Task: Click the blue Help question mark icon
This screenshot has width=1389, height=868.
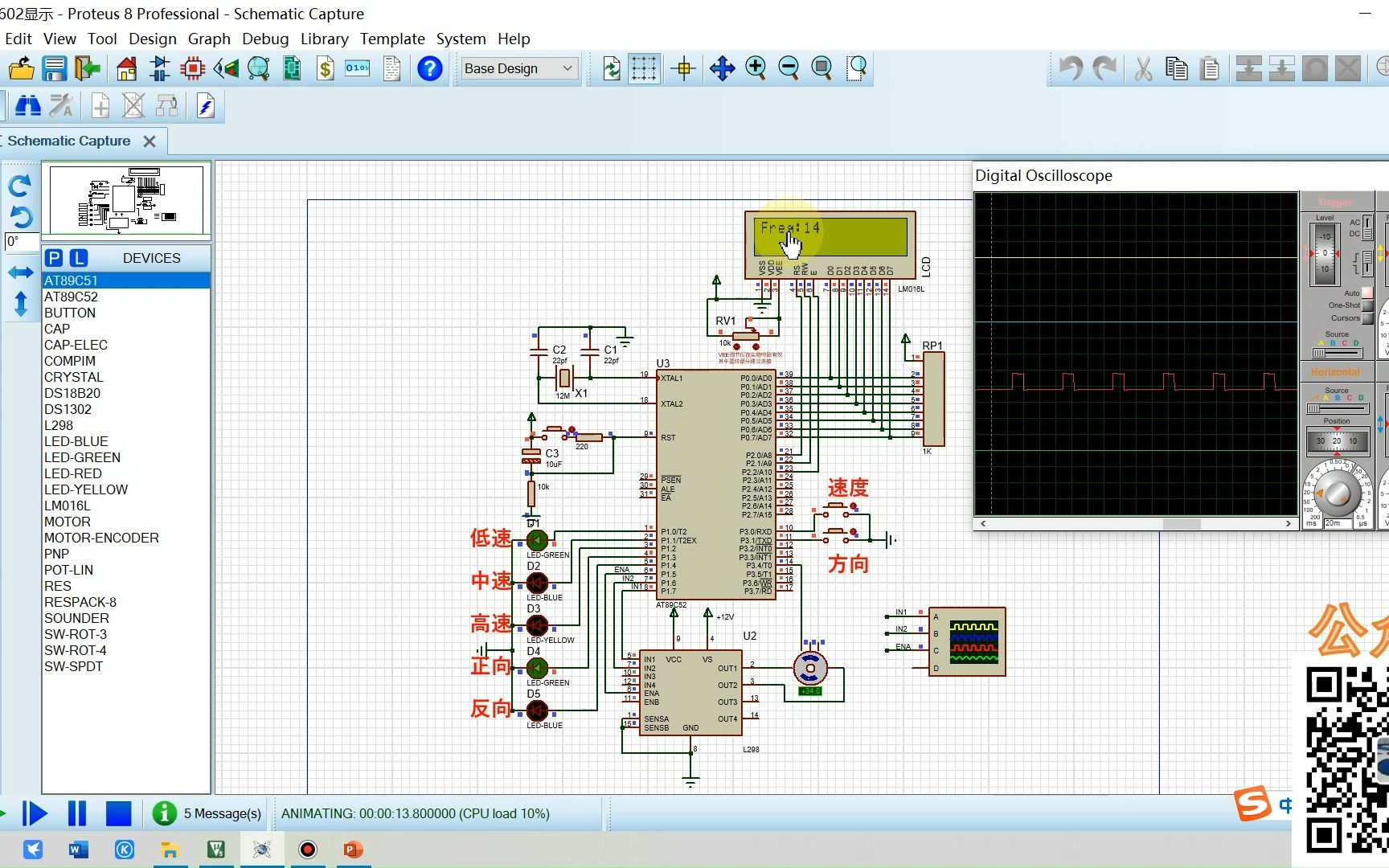Action: 430,69
